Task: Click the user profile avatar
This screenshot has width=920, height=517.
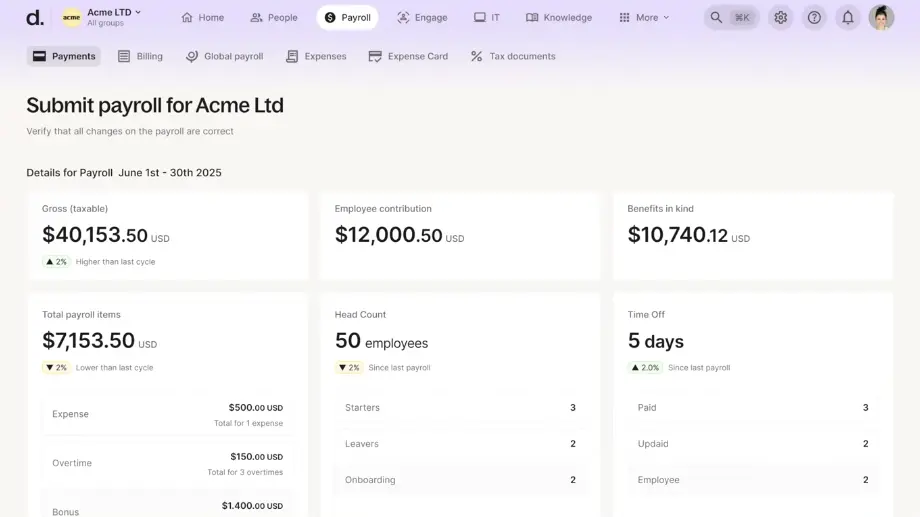Action: coord(881,17)
